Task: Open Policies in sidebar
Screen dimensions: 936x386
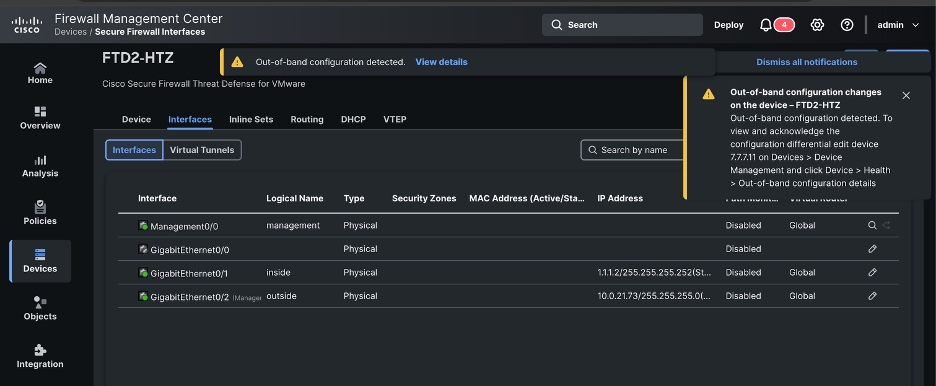Action: [40, 214]
